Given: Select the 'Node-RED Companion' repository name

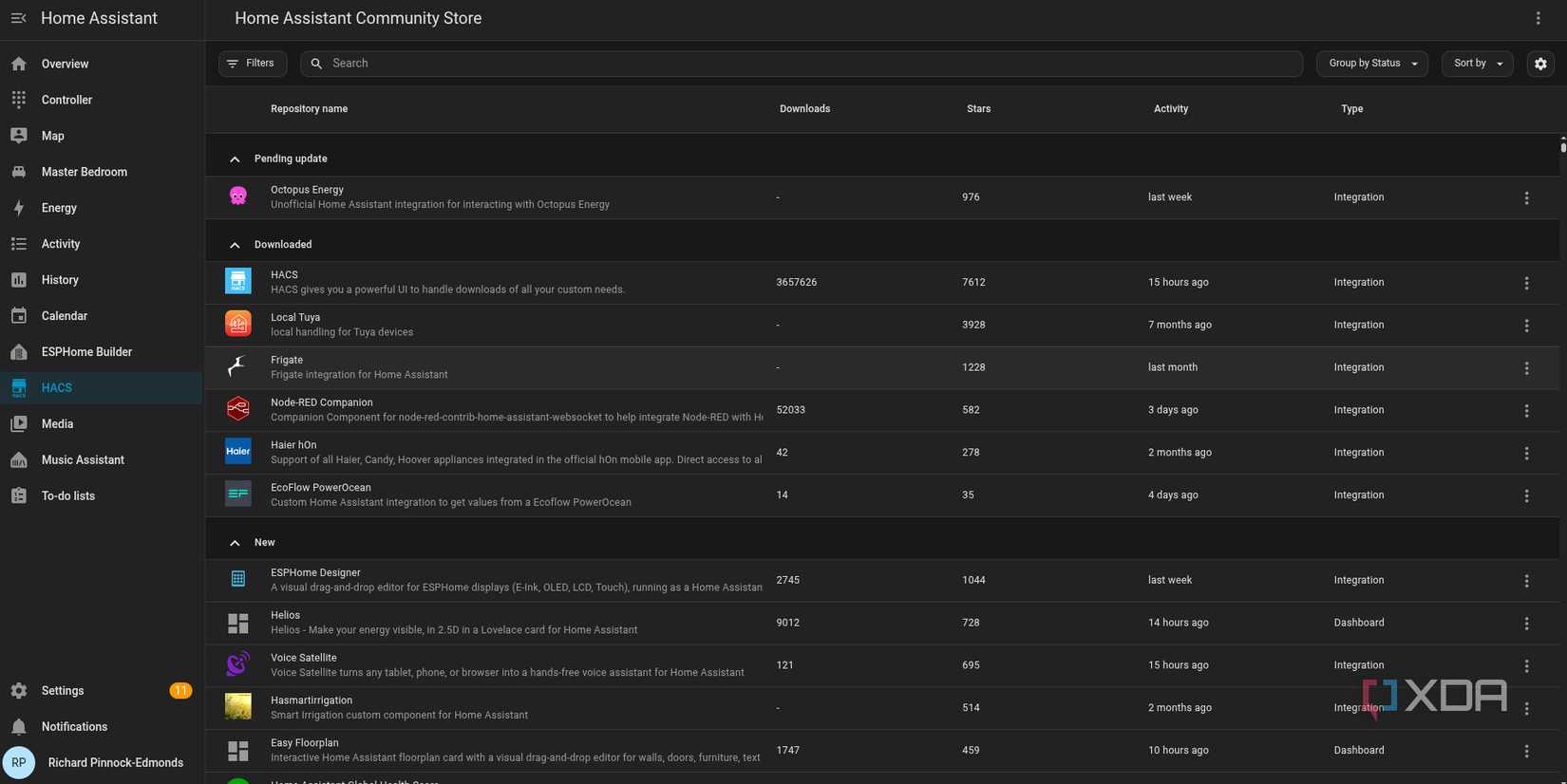Looking at the screenshot, I should click(322, 402).
